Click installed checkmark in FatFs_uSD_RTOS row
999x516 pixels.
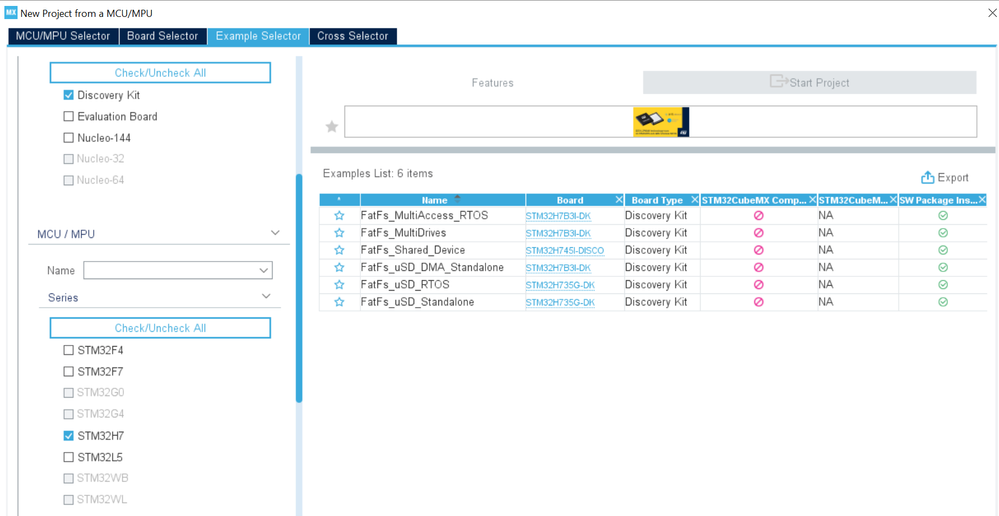tap(943, 285)
